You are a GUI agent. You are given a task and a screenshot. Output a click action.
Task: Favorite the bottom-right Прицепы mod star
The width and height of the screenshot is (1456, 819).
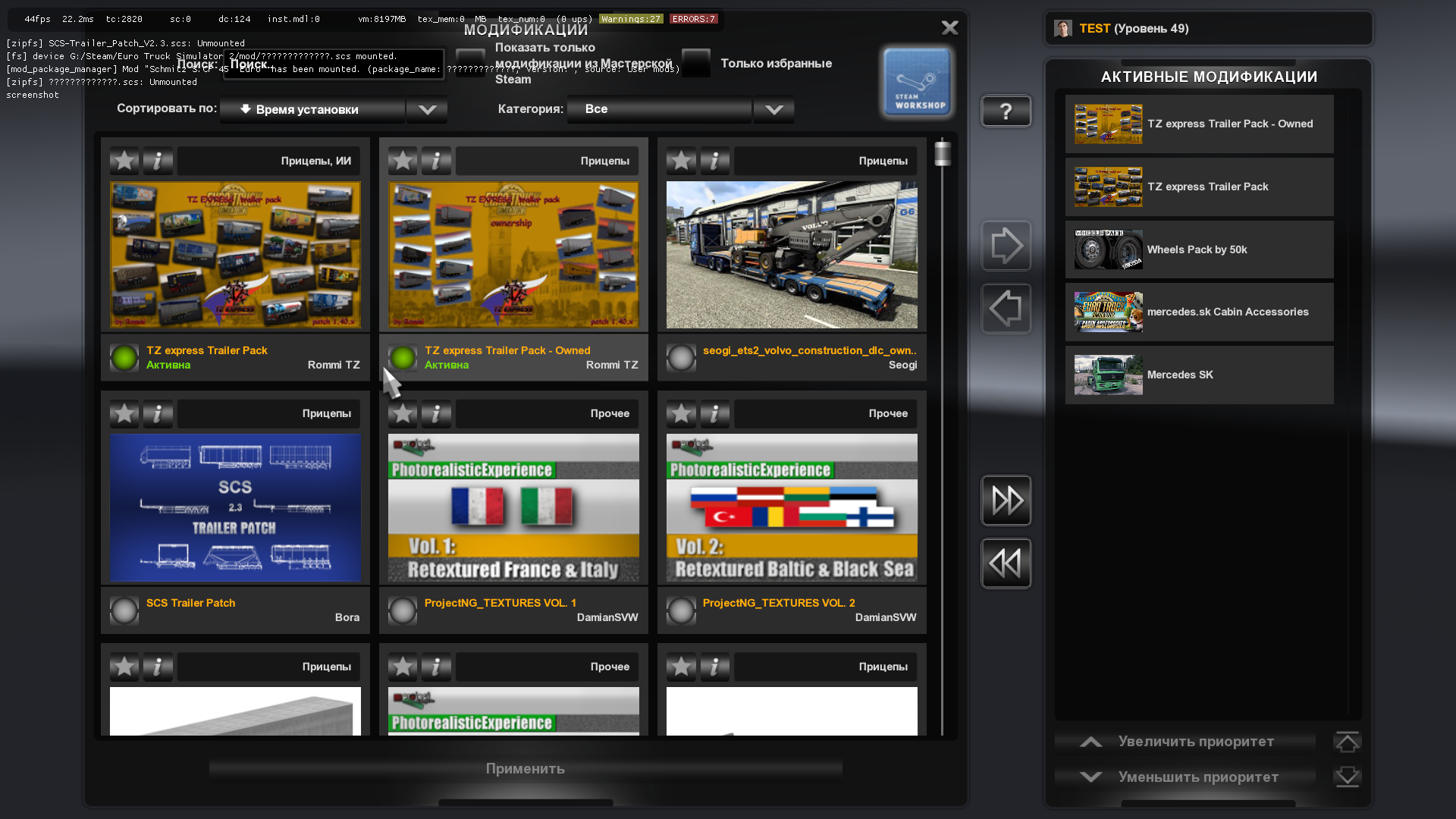tap(681, 667)
